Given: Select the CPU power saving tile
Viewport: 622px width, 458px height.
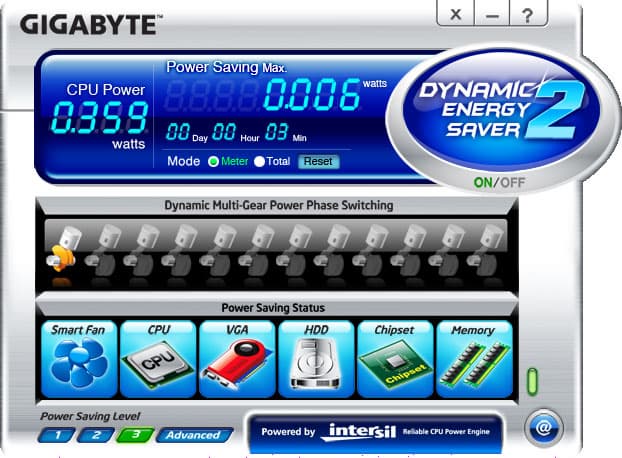Looking at the screenshot, I should pyautogui.click(x=158, y=359).
